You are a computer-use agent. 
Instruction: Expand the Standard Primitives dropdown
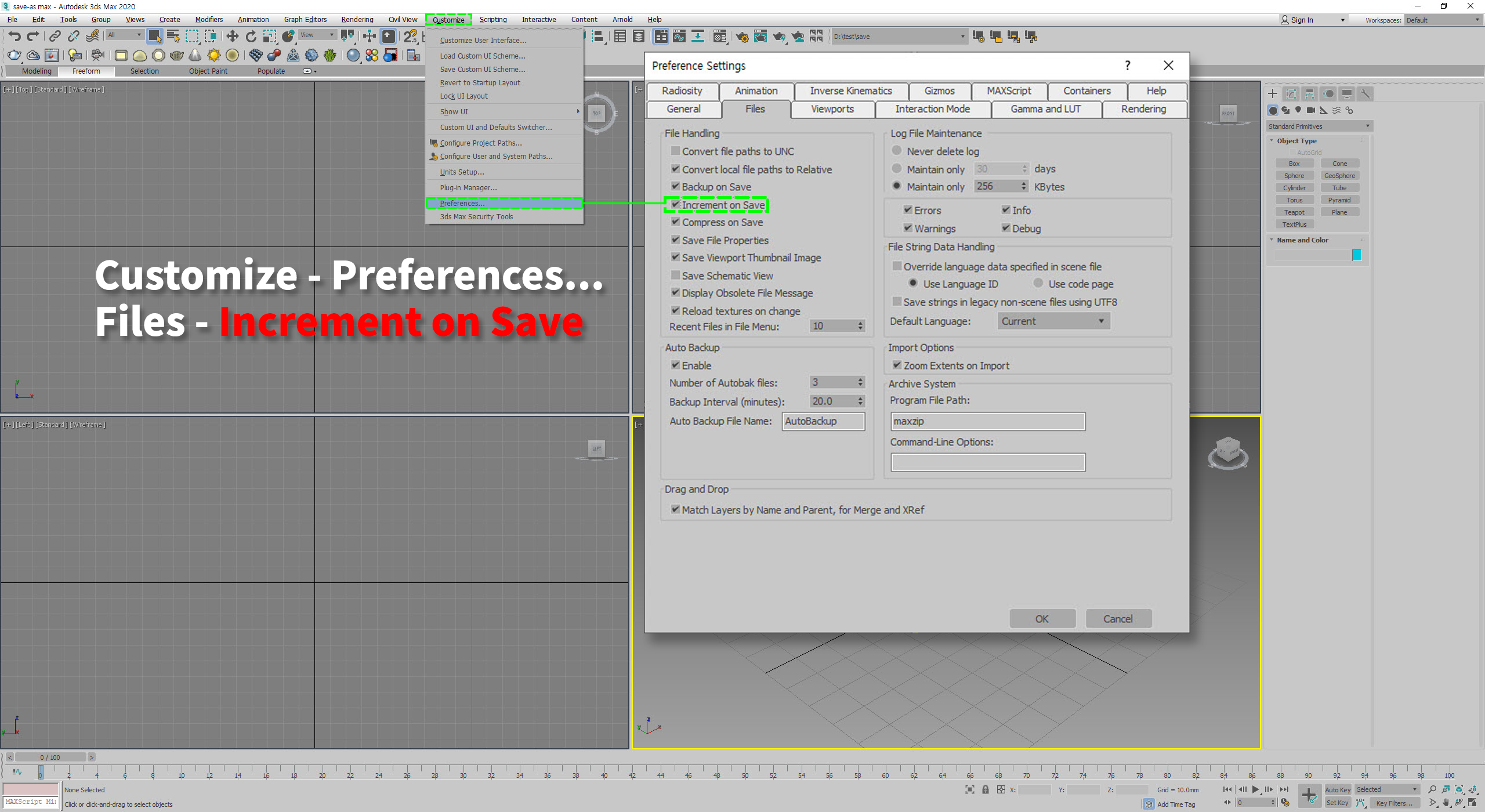[1319, 126]
